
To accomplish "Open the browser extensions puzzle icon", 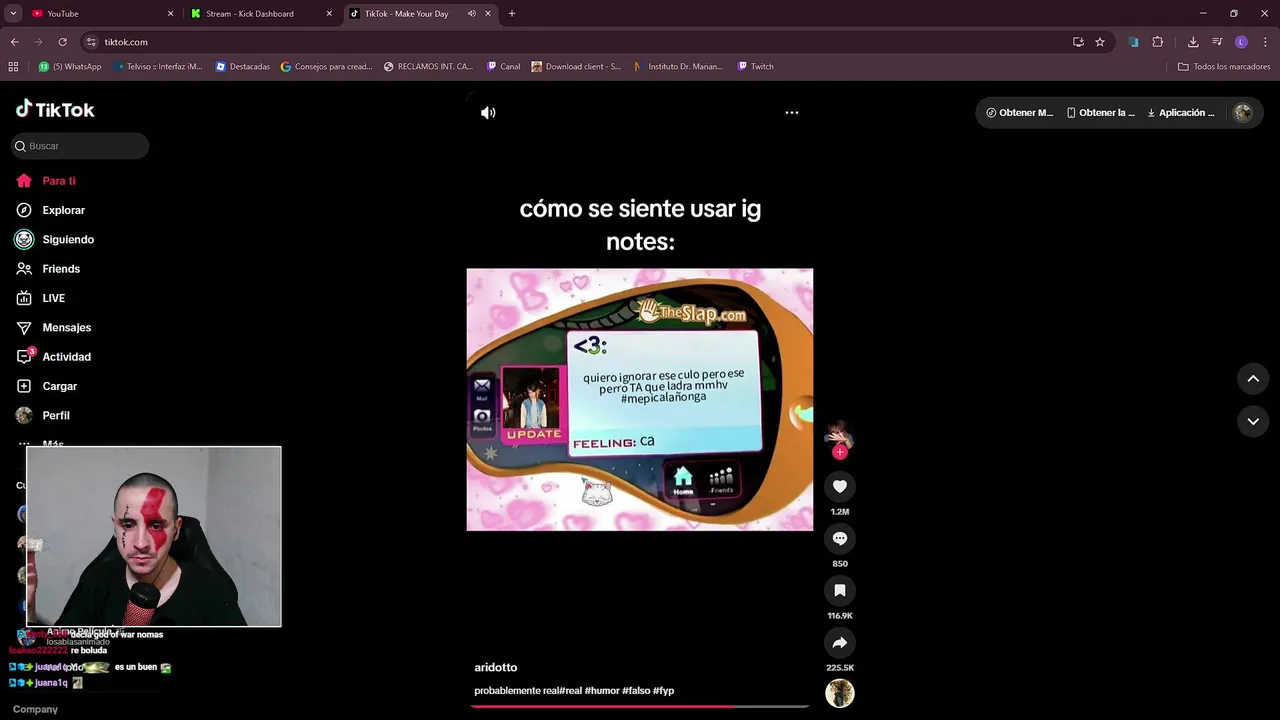I will (1158, 42).
